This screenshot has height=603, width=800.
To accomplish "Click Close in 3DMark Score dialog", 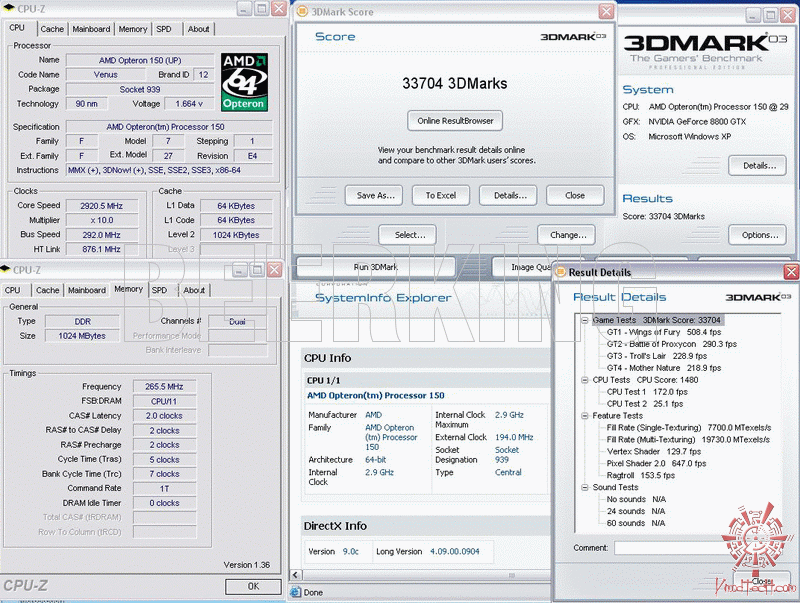I will click(x=575, y=195).
